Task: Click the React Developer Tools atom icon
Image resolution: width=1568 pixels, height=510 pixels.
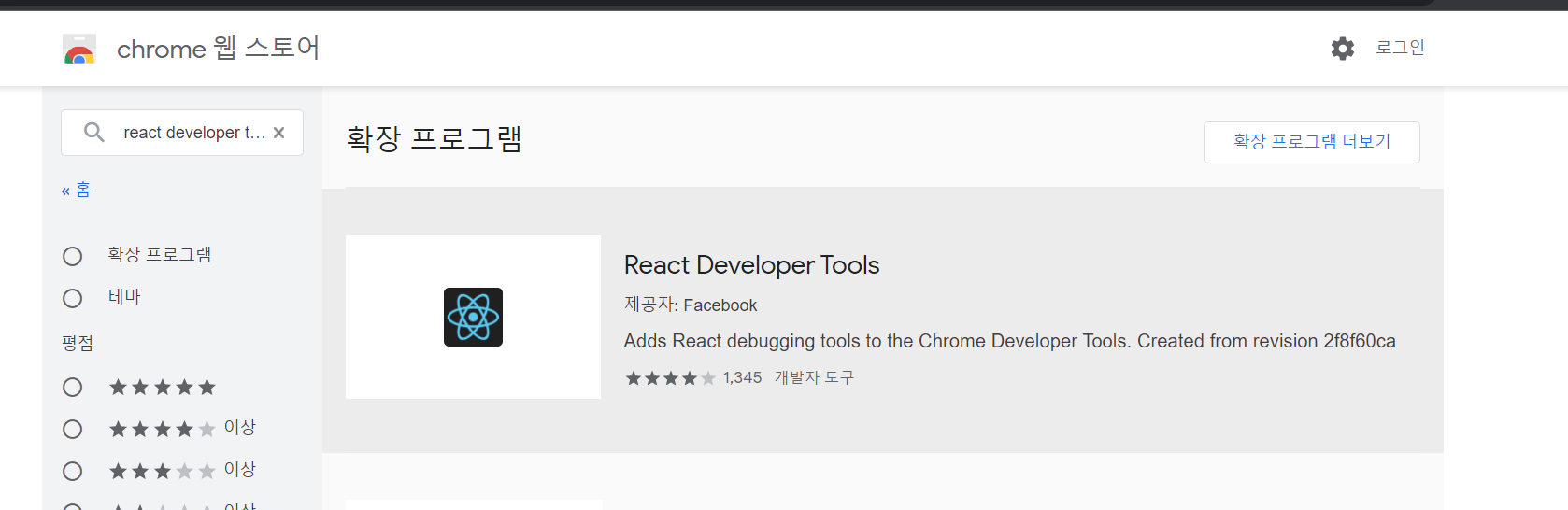Action: (x=473, y=317)
